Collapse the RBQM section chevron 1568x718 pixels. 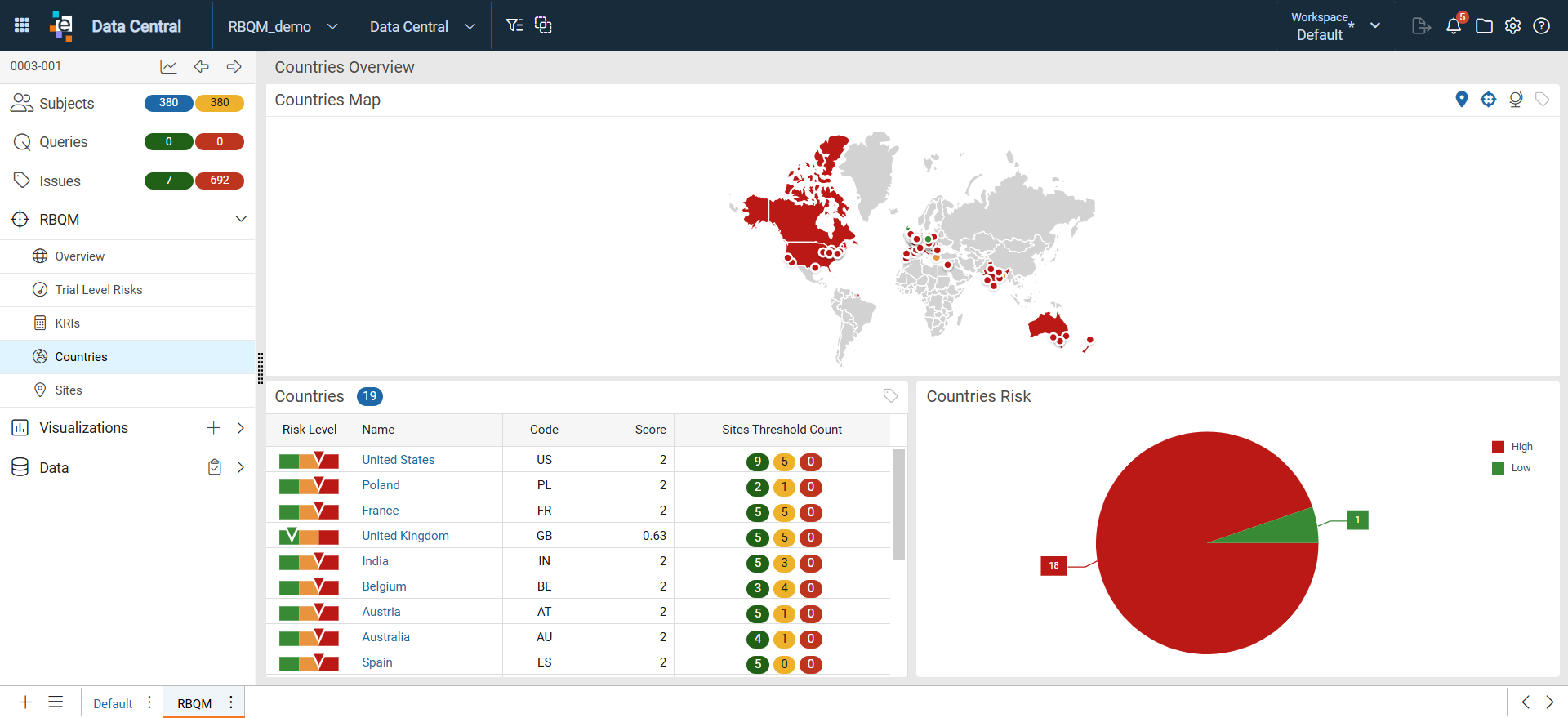point(241,219)
